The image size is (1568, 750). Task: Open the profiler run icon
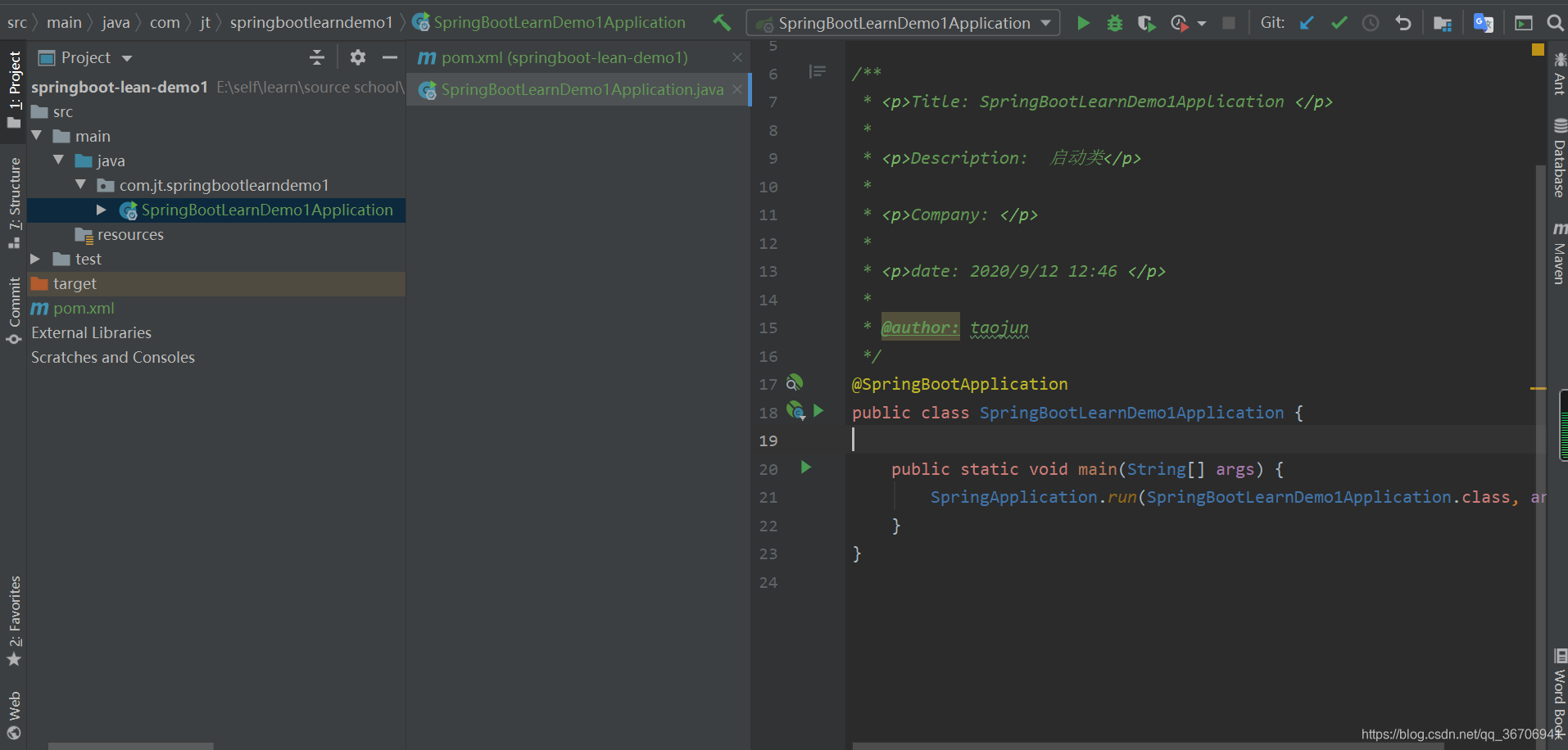point(1180,23)
